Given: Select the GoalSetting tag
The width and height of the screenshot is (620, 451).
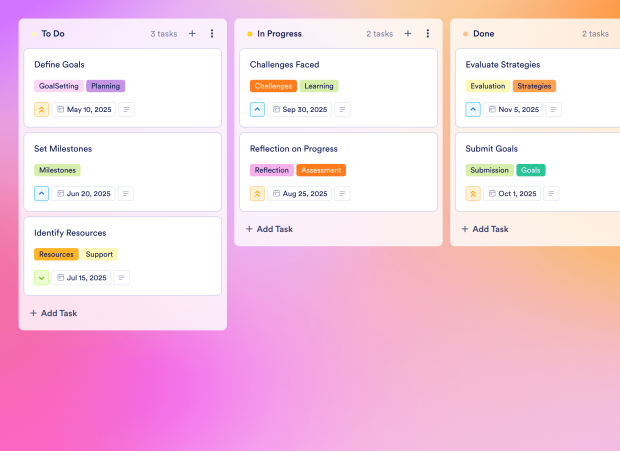Looking at the screenshot, I should (59, 86).
